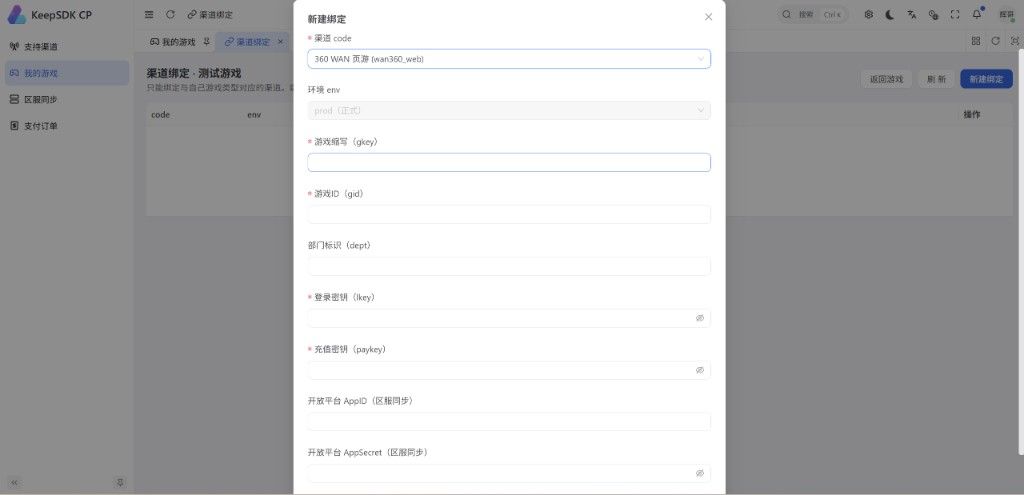This screenshot has width=1024, height=495.
Task: Open the tab bar grid icon
Action: pyautogui.click(x=976, y=40)
